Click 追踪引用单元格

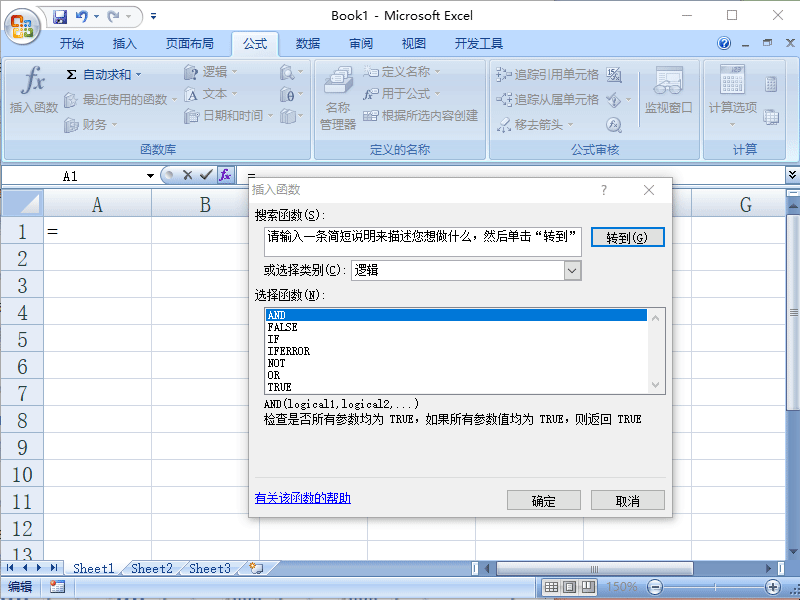(x=547, y=75)
